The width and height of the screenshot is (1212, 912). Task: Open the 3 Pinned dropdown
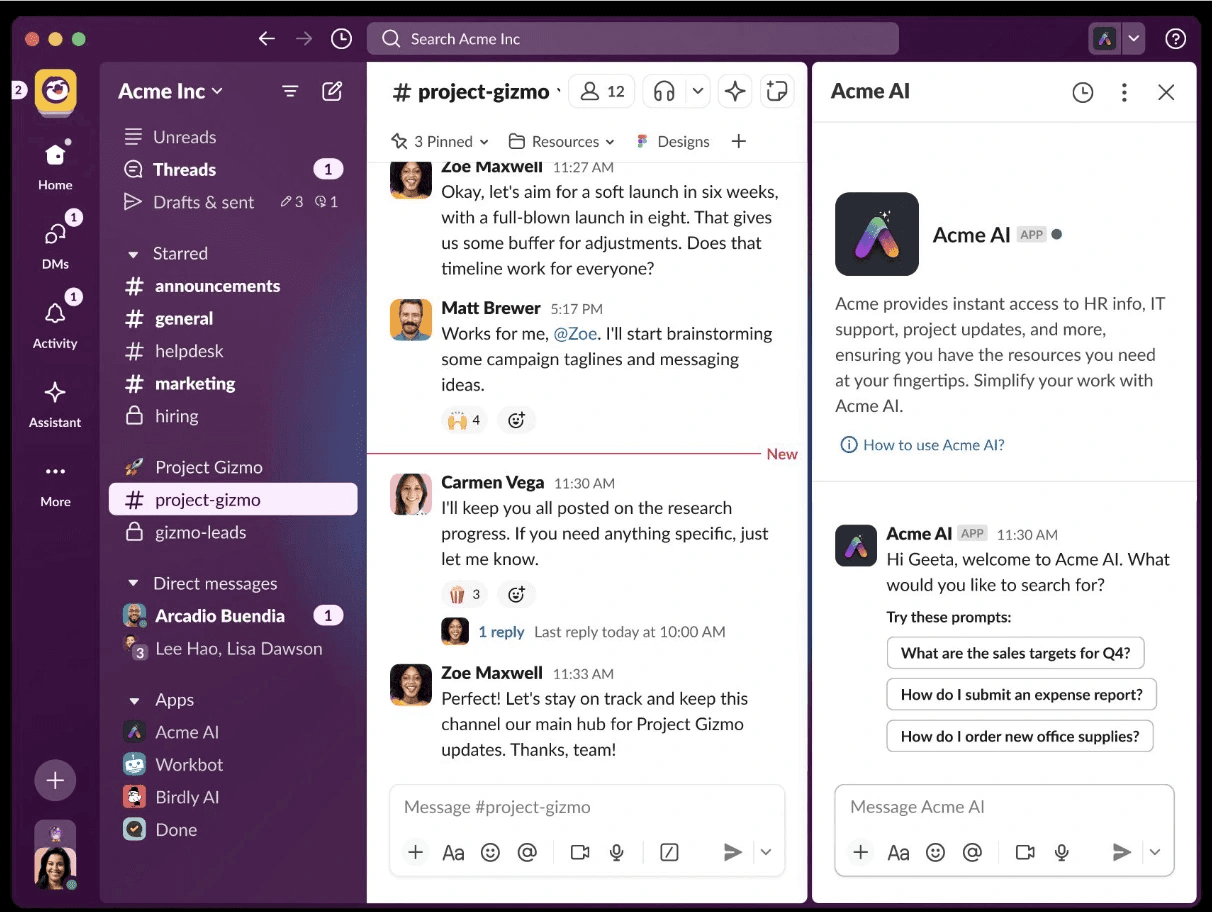440,141
